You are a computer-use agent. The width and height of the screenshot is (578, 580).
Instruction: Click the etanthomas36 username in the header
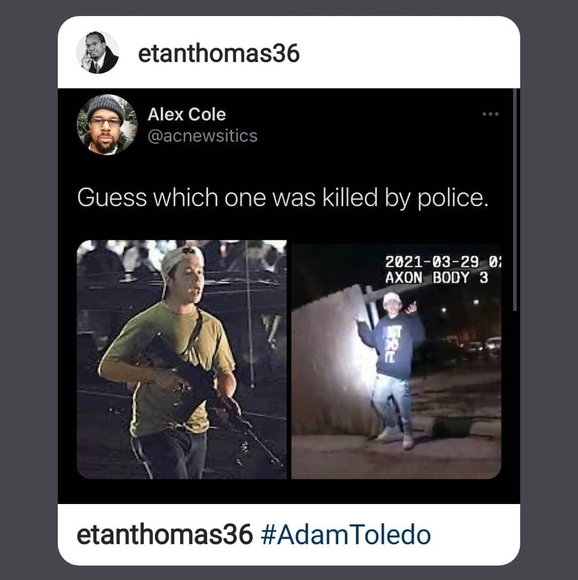click(219, 53)
